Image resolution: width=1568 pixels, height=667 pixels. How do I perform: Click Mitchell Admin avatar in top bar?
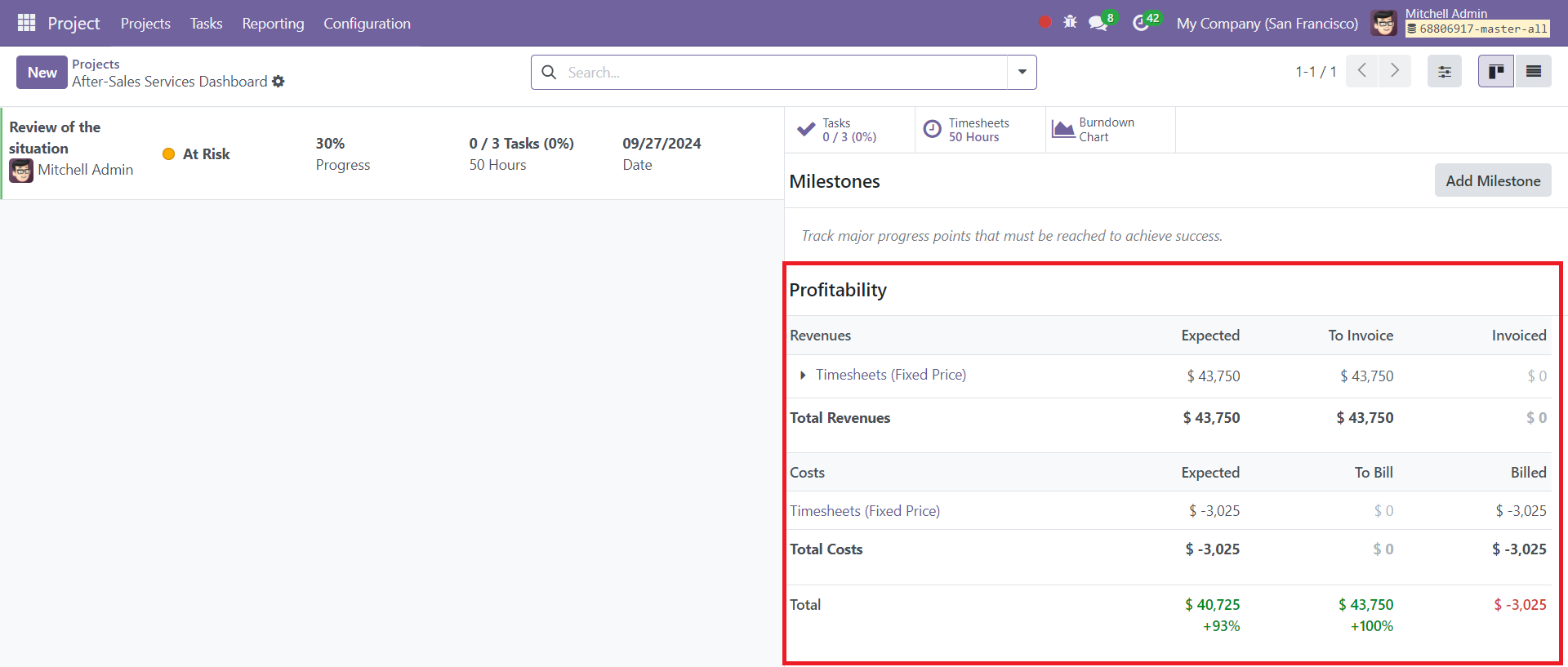coord(1384,23)
